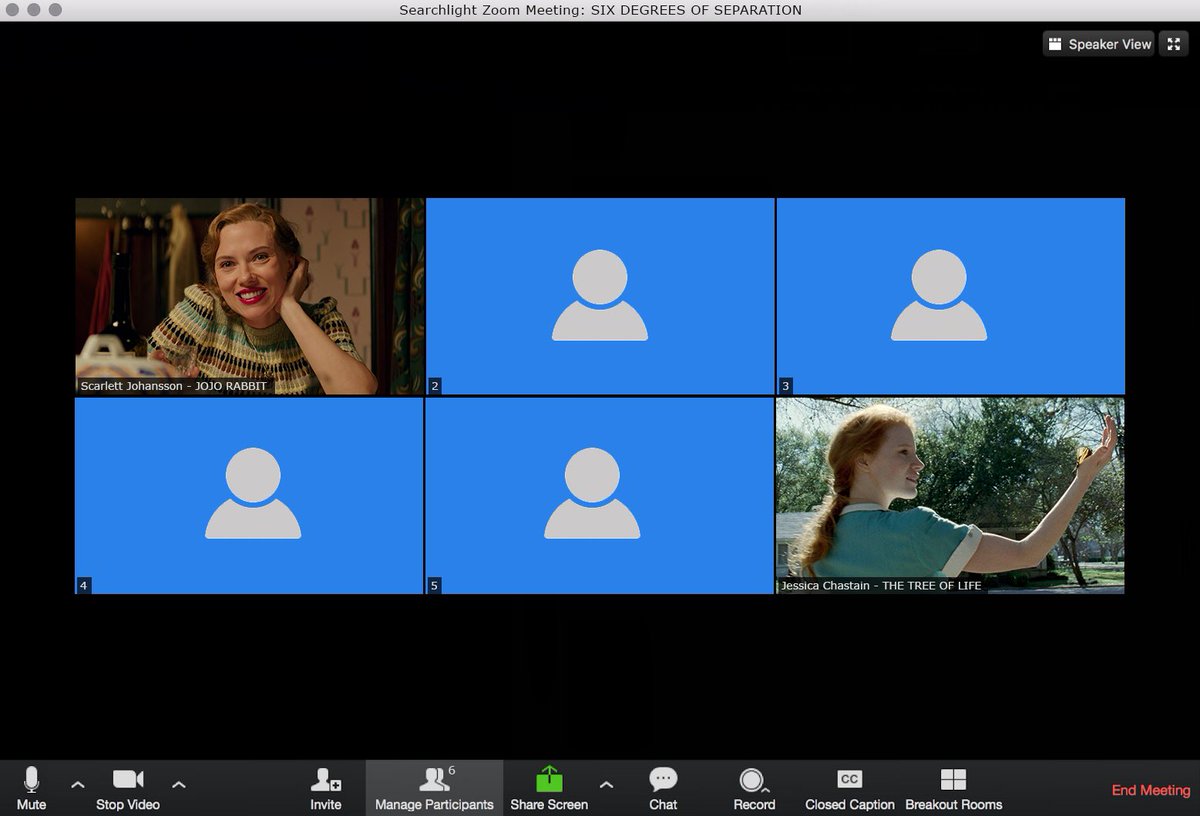Click the Scarlett Johansson - JOJO RABBIT name label
Viewport: 1200px width, 816px height.
[174, 386]
